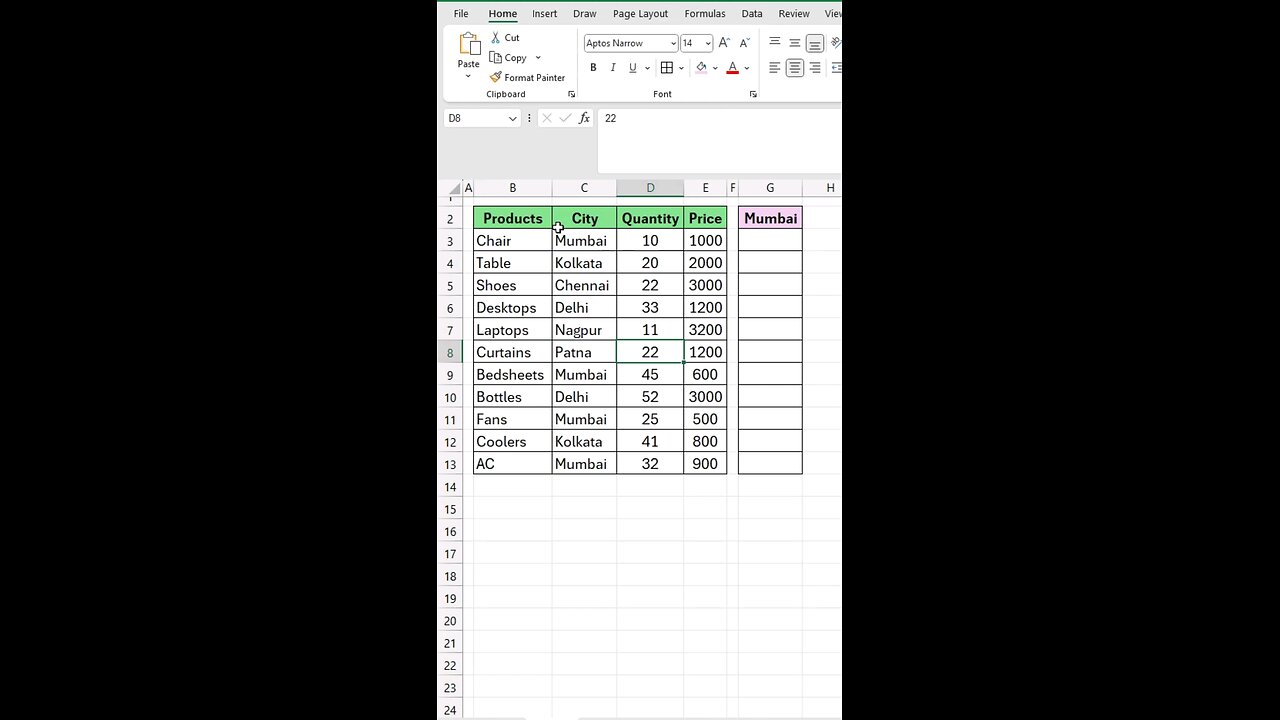Viewport: 1280px width, 720px height.
Task: Select the AC cell
Action: tap(513, 464)
